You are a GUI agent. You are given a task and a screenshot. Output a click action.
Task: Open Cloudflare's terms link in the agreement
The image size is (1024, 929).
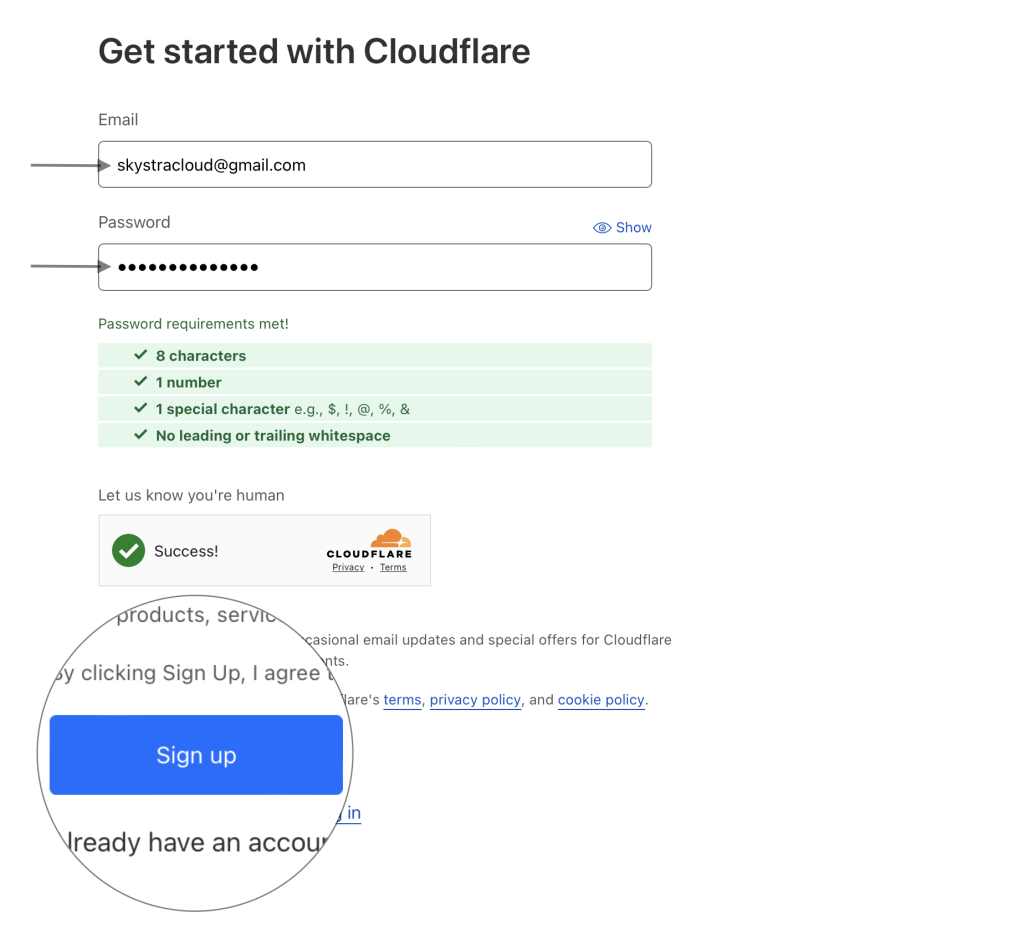pyautogui.click(x=402, y=700)
